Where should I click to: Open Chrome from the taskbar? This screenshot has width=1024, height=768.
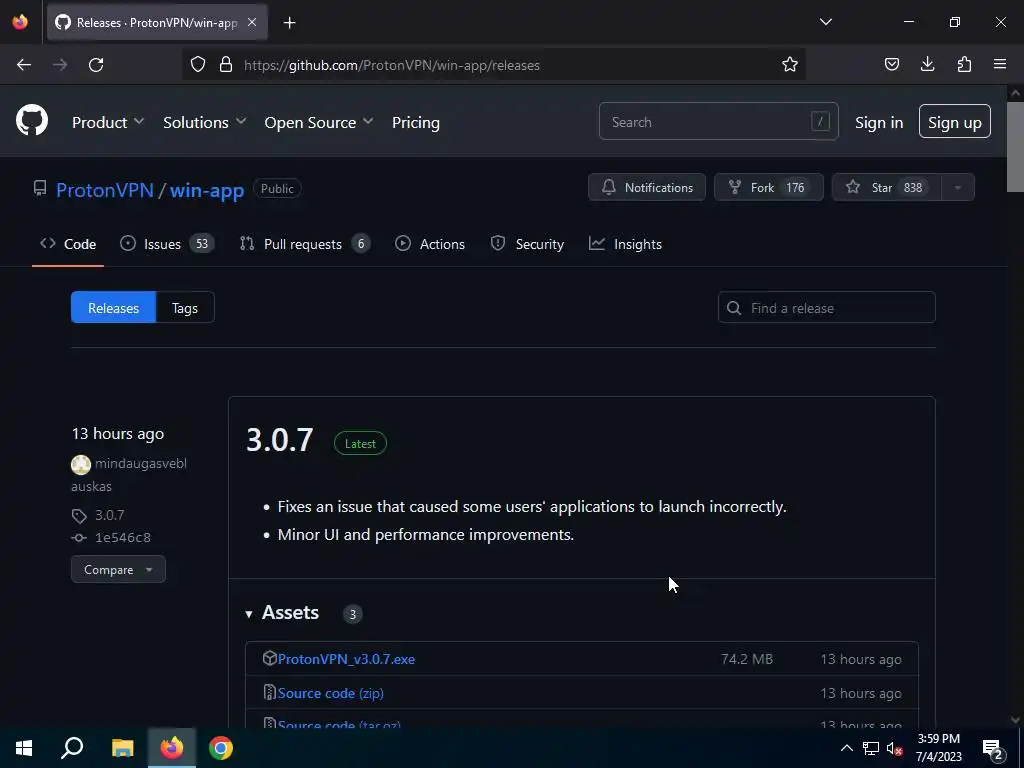point(221,748)
